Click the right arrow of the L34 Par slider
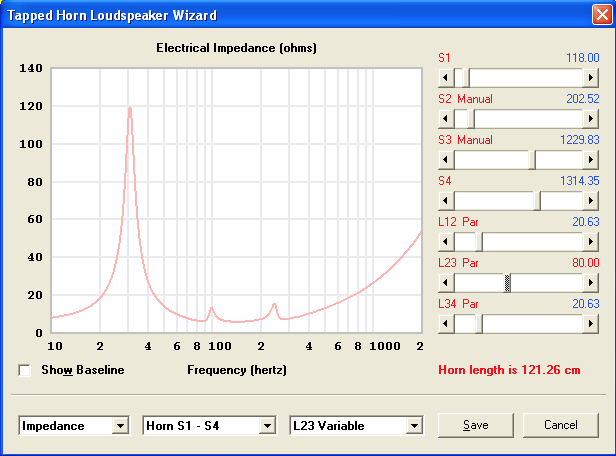Image resolution: width=616 pixels, height=456 pixels. [590, 324]
